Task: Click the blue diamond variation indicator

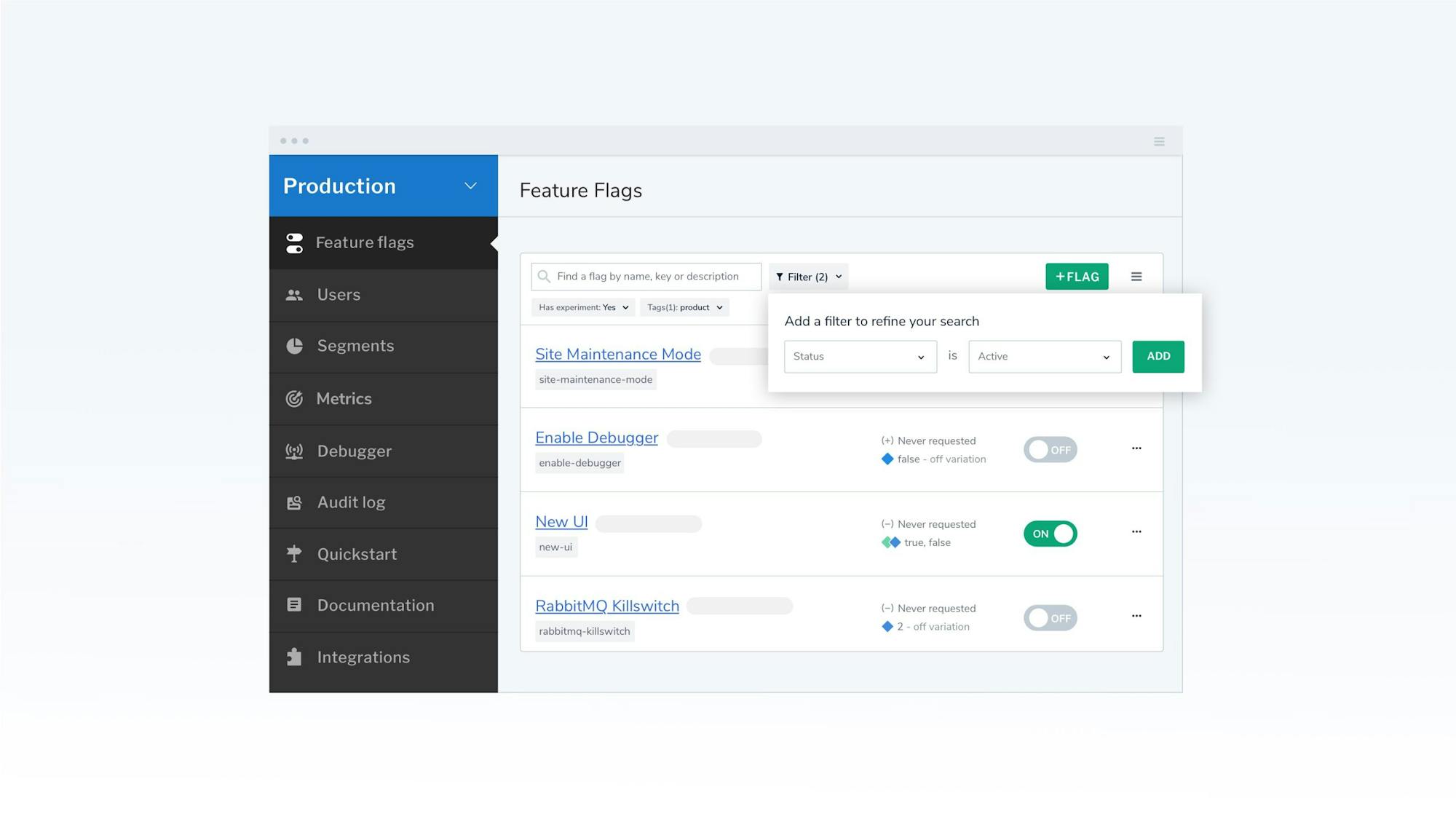Action: [x=887, y=459]
